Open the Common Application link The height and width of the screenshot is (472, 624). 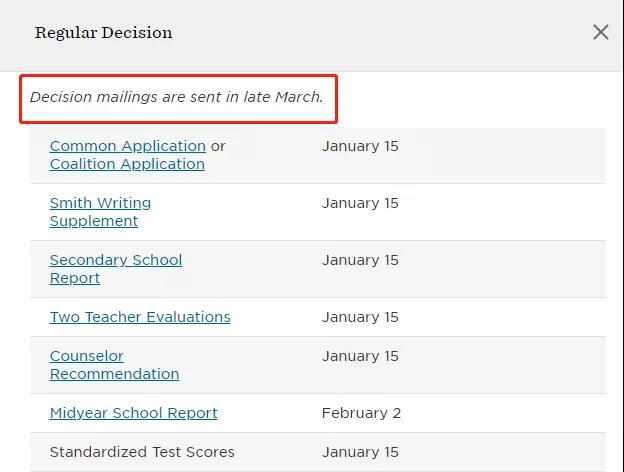127,146
